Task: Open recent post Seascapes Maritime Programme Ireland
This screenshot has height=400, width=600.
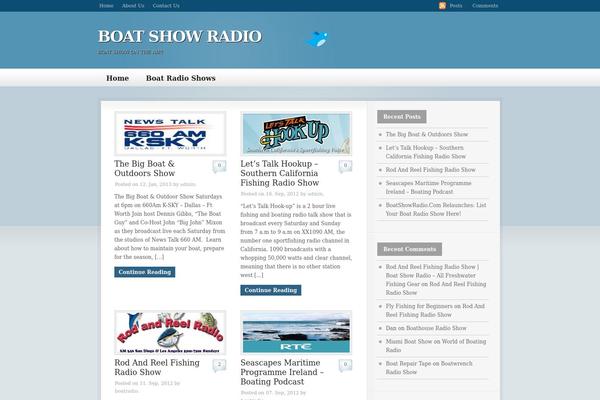Action: click(x=429, y=187)
